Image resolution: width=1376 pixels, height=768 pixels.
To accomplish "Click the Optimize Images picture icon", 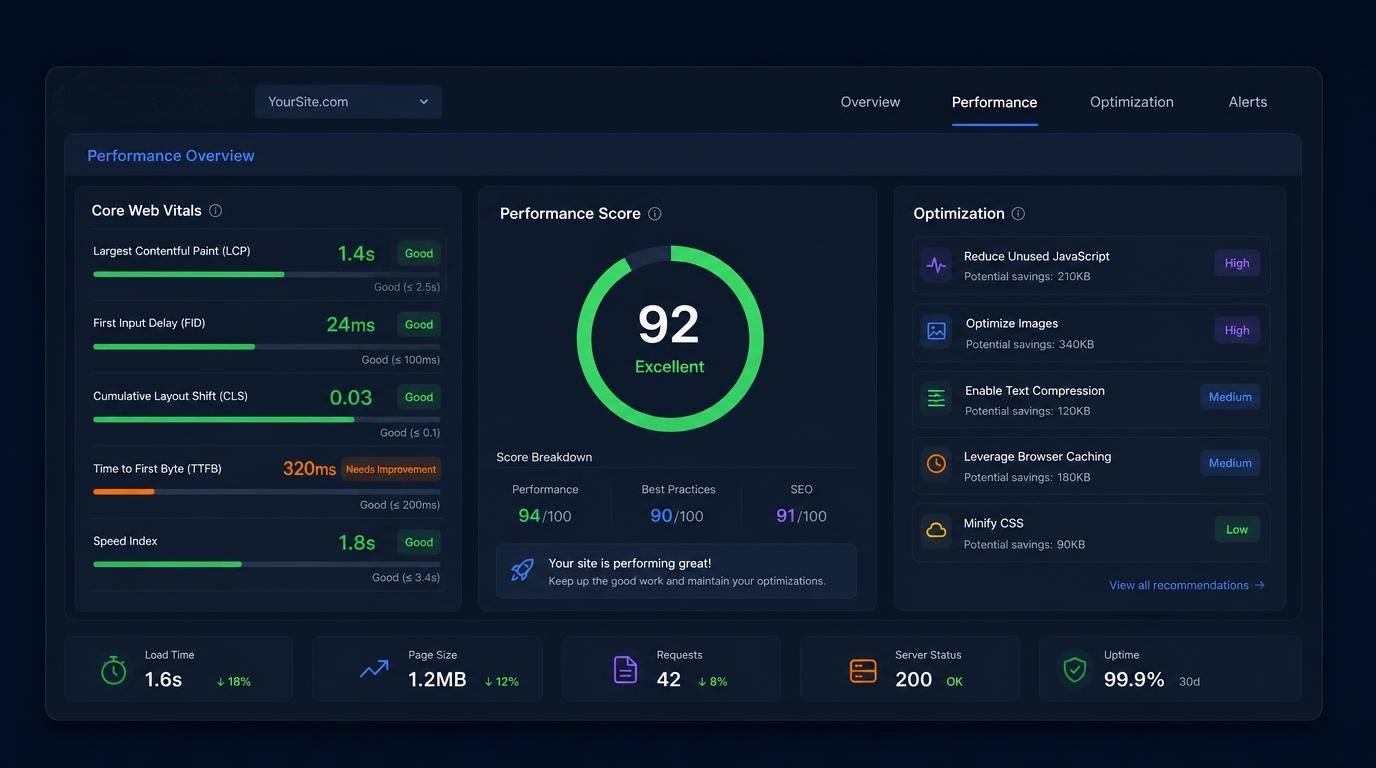I will point(936,331).
